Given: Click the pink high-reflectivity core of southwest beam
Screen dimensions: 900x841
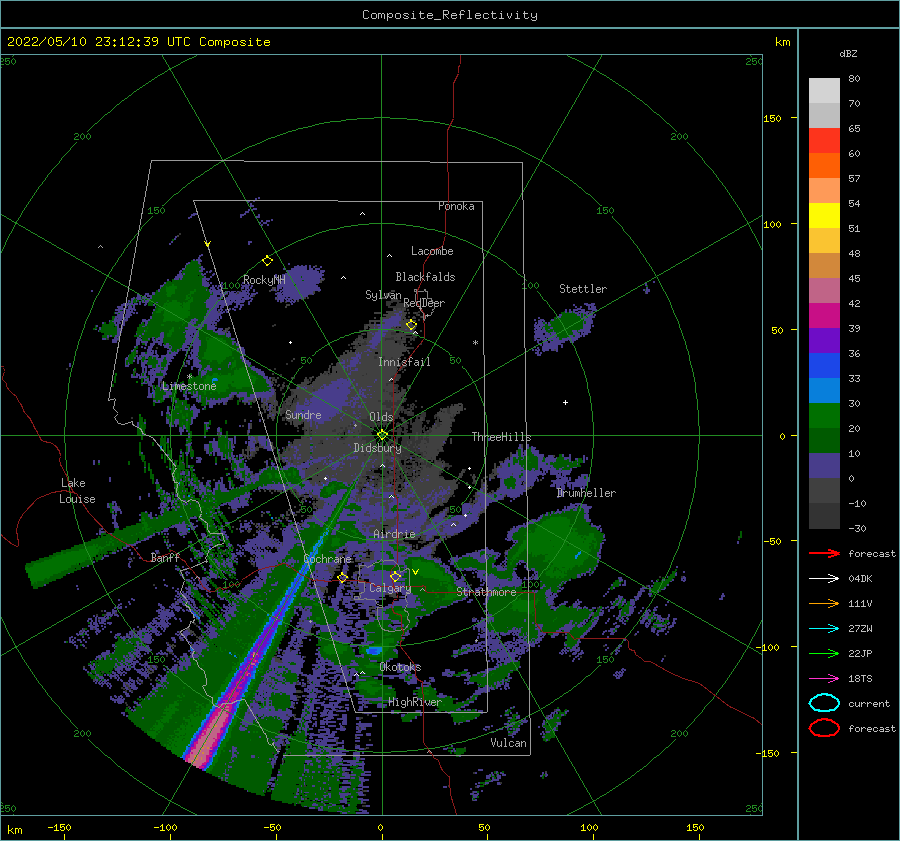Looking at the screenshot, I should [x=211, y=736].
